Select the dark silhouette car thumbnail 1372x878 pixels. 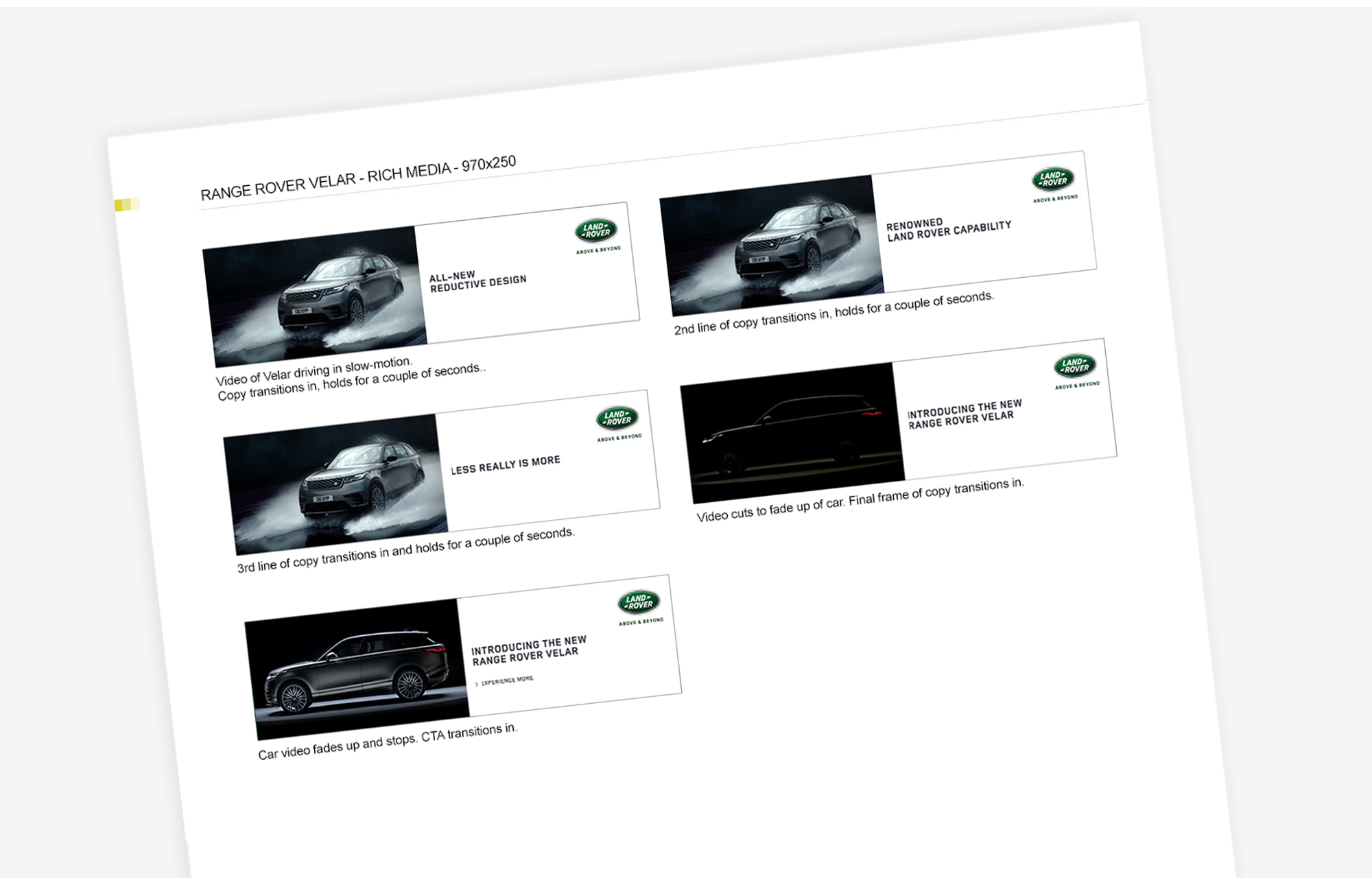pos(792,434)
